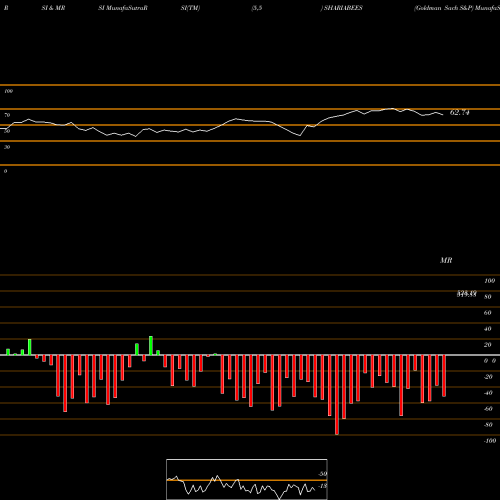This screenshot has height=500, width=500.
Task: Click the RSI axis label 70
Action: tap(7, 115)
